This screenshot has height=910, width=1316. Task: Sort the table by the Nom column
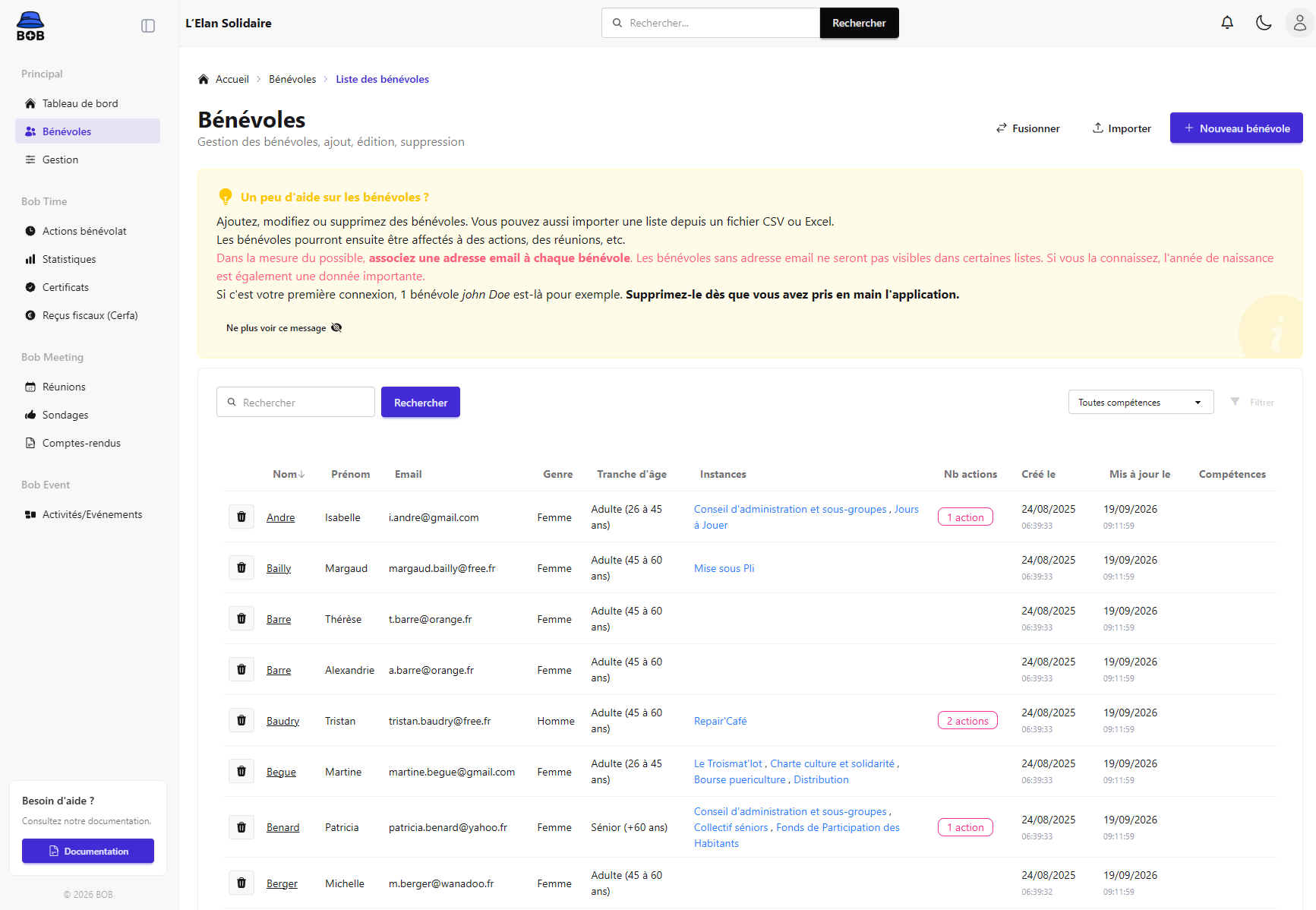point(289,474)
